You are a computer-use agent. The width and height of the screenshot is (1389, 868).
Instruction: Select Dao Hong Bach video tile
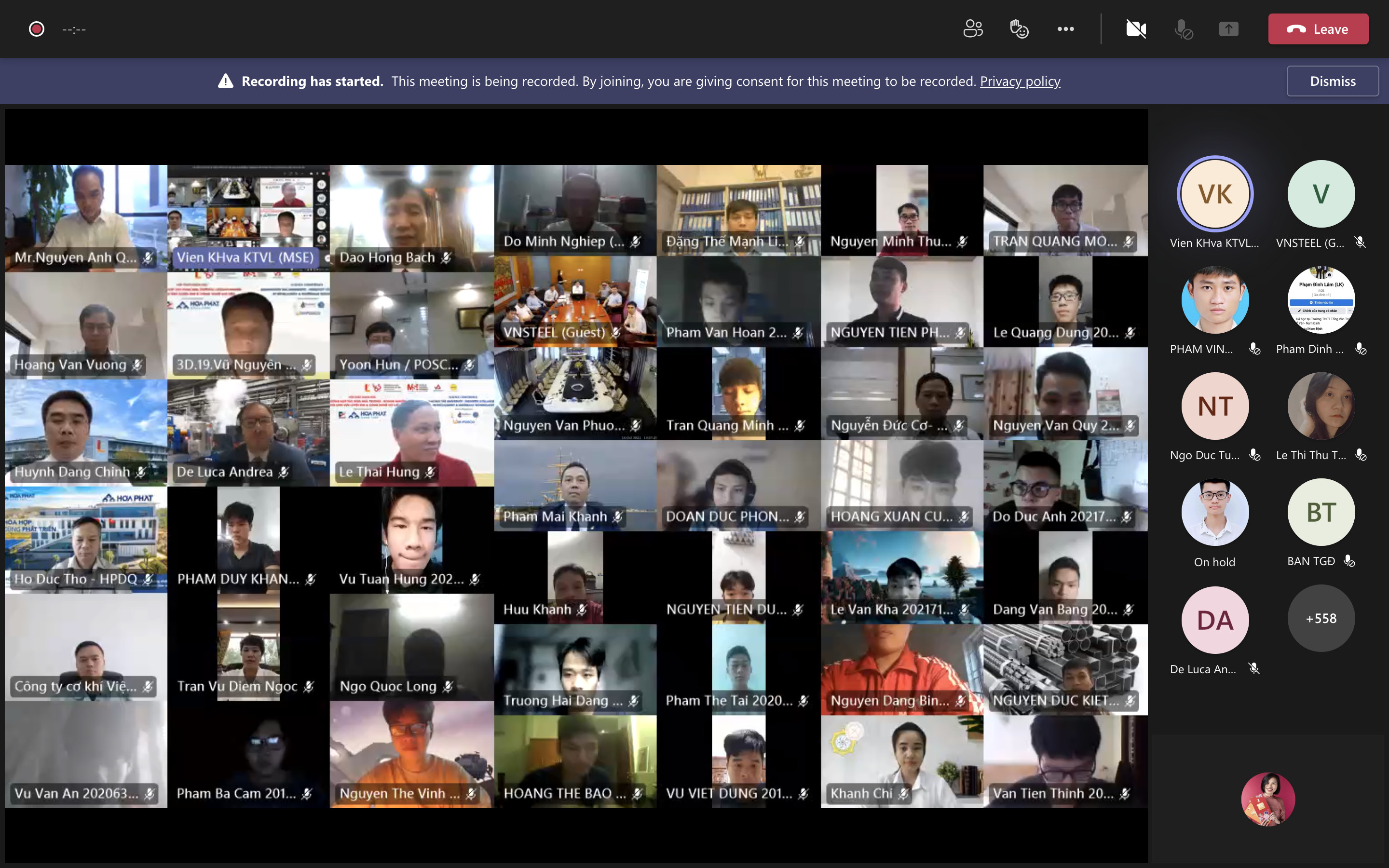(411, 218)
